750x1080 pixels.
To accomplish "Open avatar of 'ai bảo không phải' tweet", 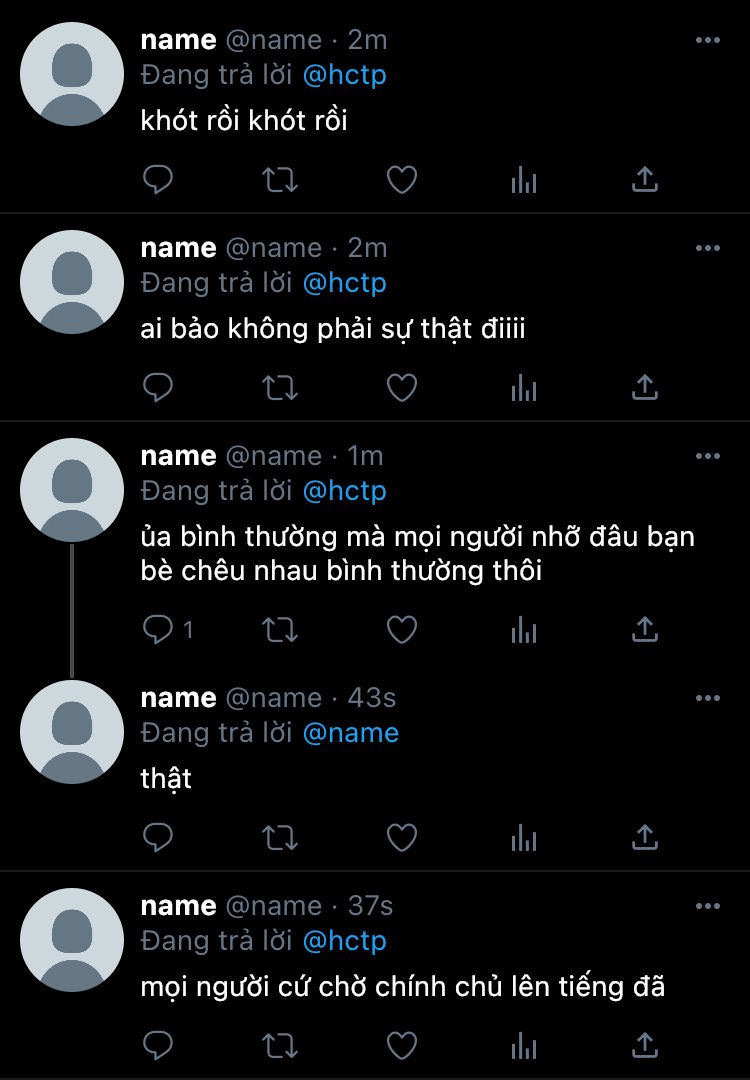I will (x=72, y=282).
